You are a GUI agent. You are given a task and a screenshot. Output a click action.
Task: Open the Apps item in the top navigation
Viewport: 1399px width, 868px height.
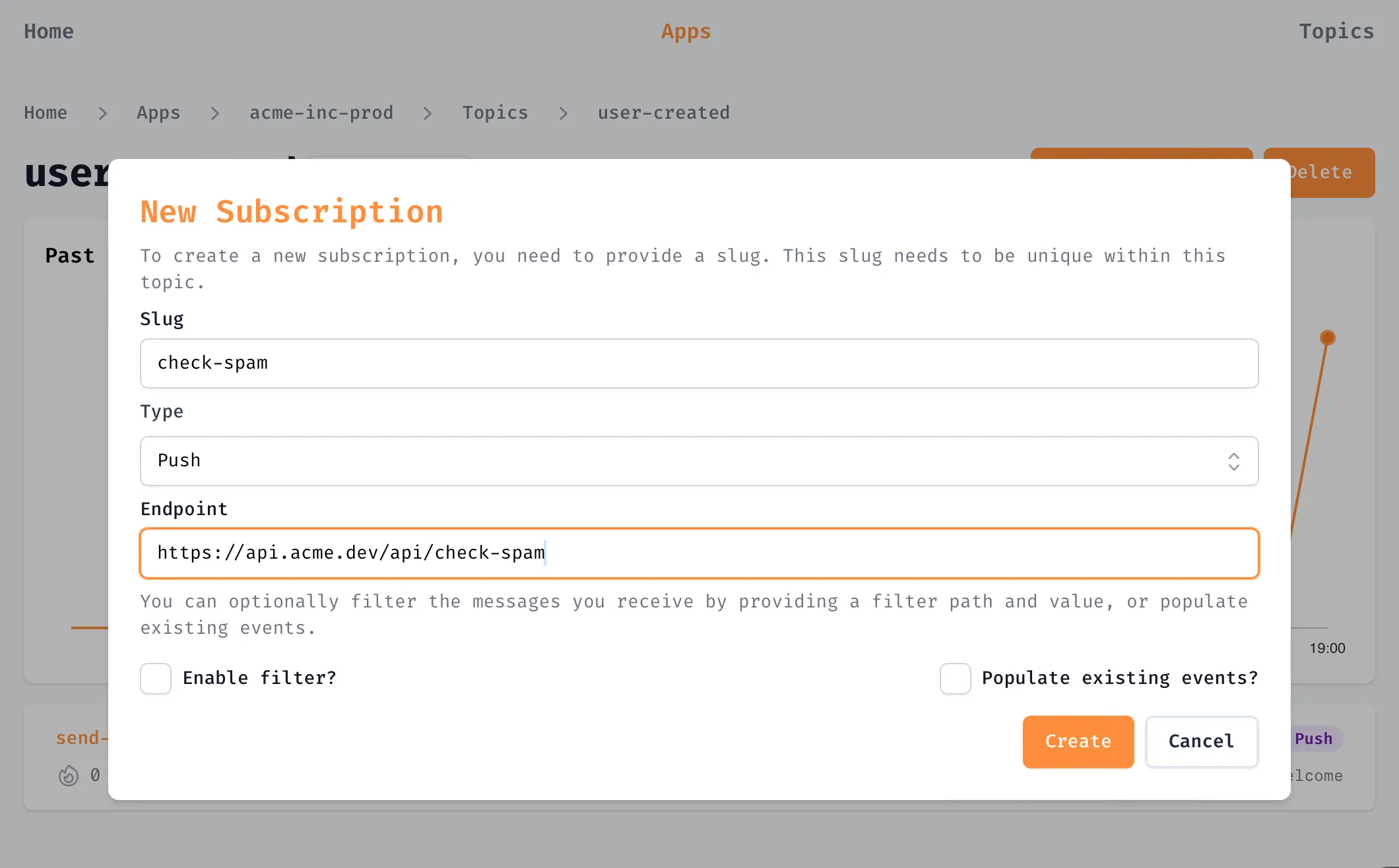(686, 31)
